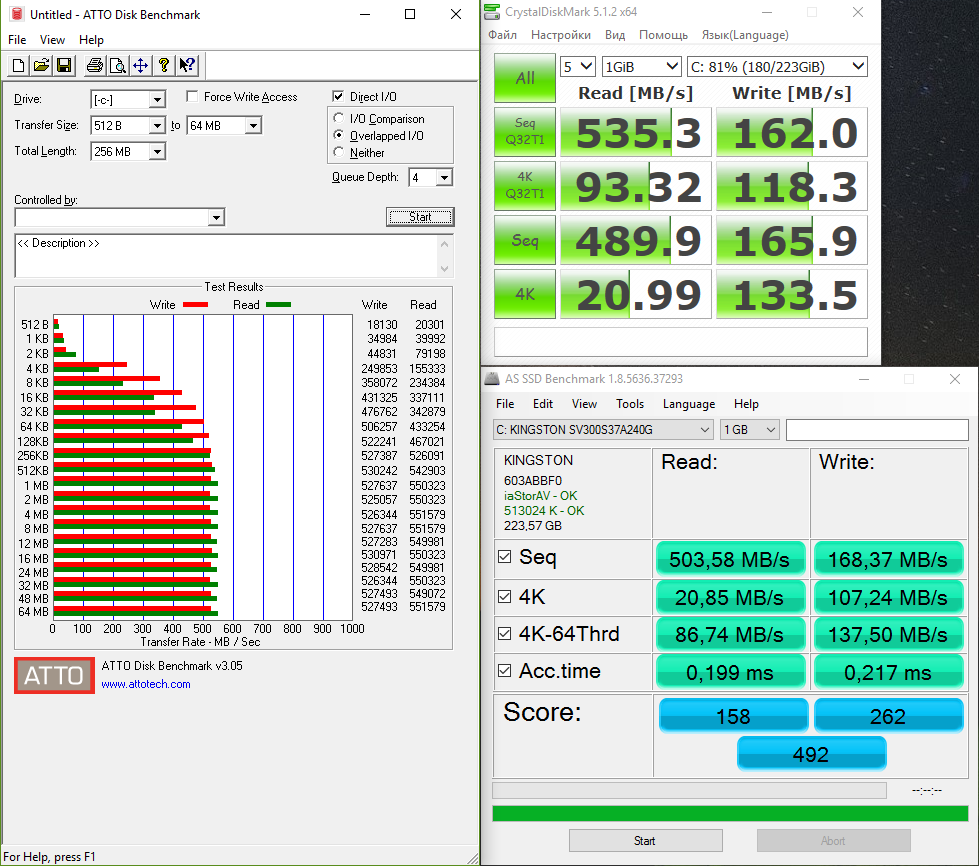Open the File menu in ATTO
This screenshot has width=979, height=866.
[x=17, y=39]
